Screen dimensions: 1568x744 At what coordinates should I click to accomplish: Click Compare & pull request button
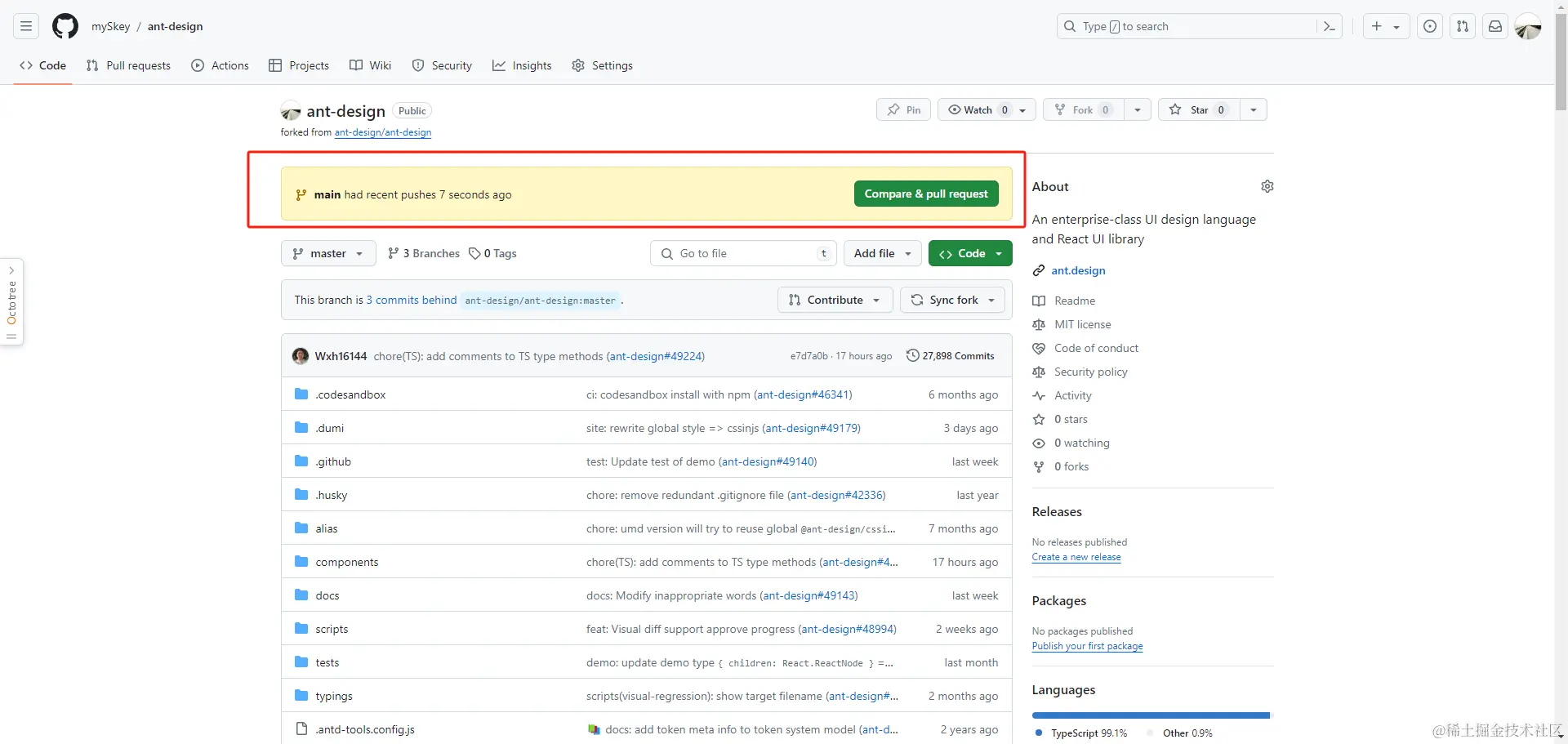pos(926,194)
